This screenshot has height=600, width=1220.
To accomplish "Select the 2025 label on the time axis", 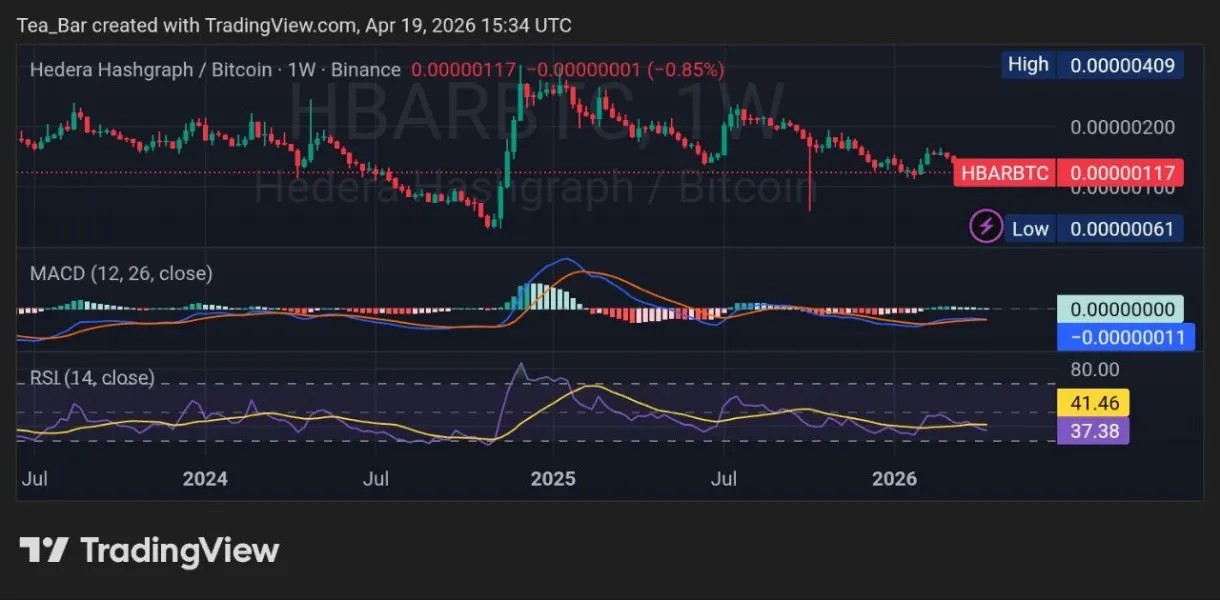I will [x=553, y=479].
